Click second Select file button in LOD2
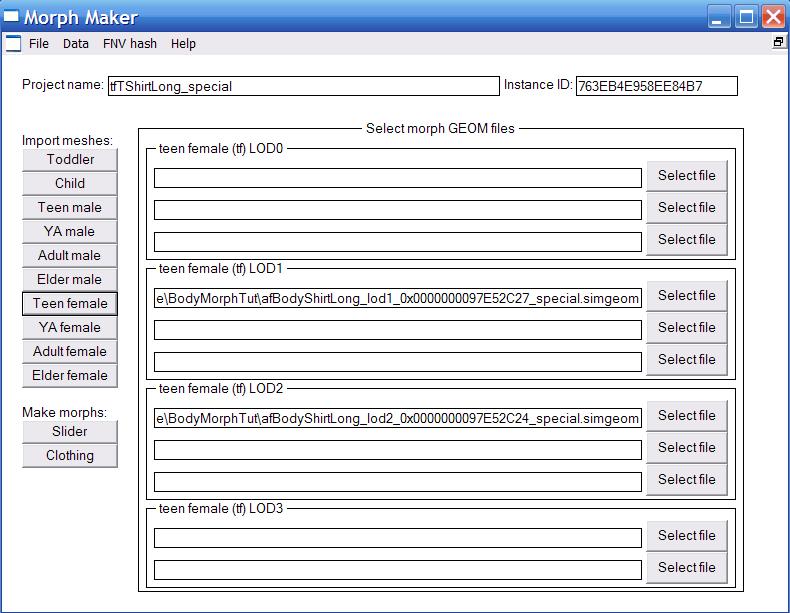Screen dimensions: 790x613 point(687,448)
